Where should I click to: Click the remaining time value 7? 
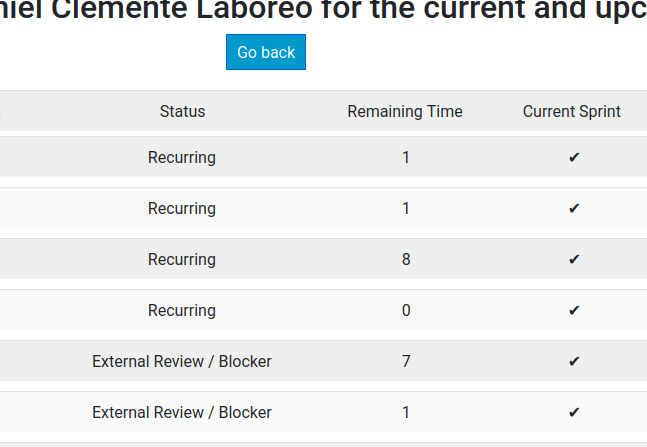(x=406, y=361)
